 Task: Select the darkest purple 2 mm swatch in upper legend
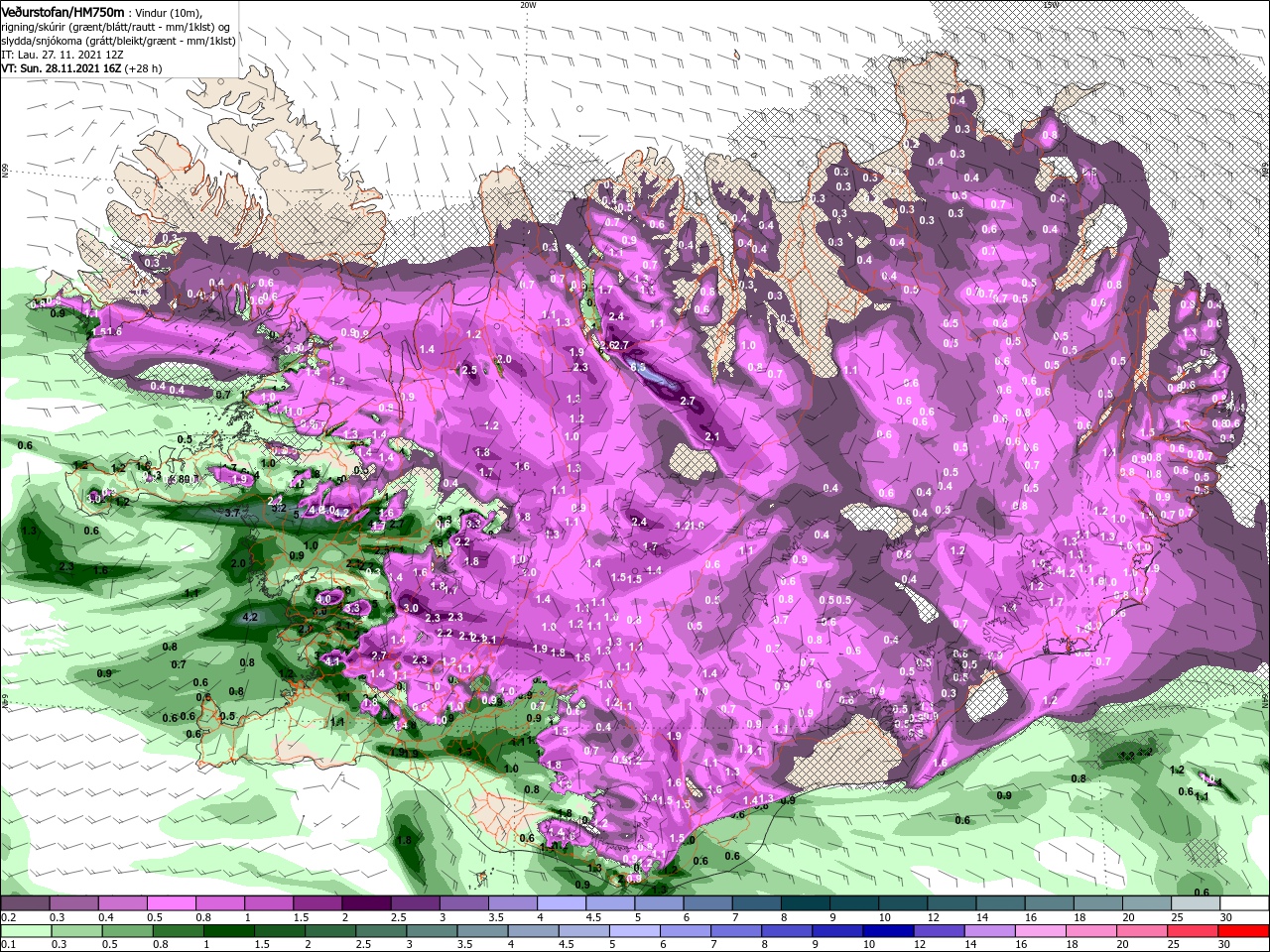366,904
